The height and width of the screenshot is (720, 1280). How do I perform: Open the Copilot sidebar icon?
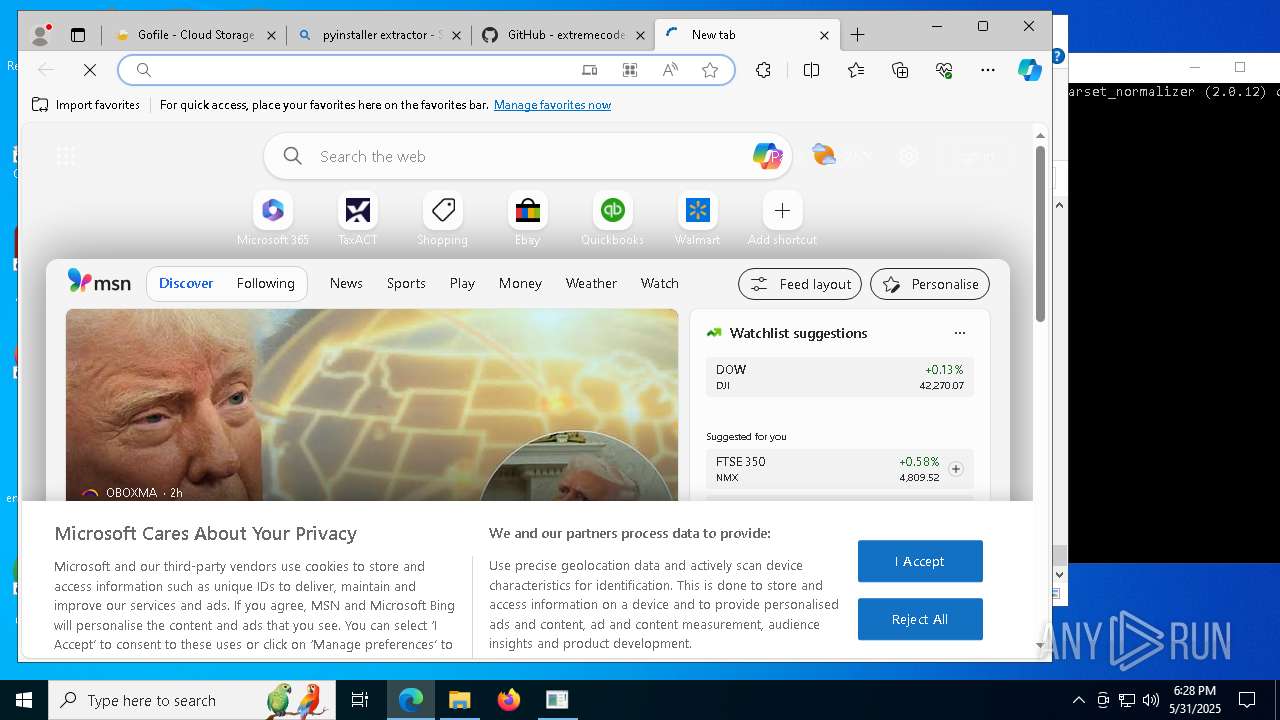click(1029, 70)
